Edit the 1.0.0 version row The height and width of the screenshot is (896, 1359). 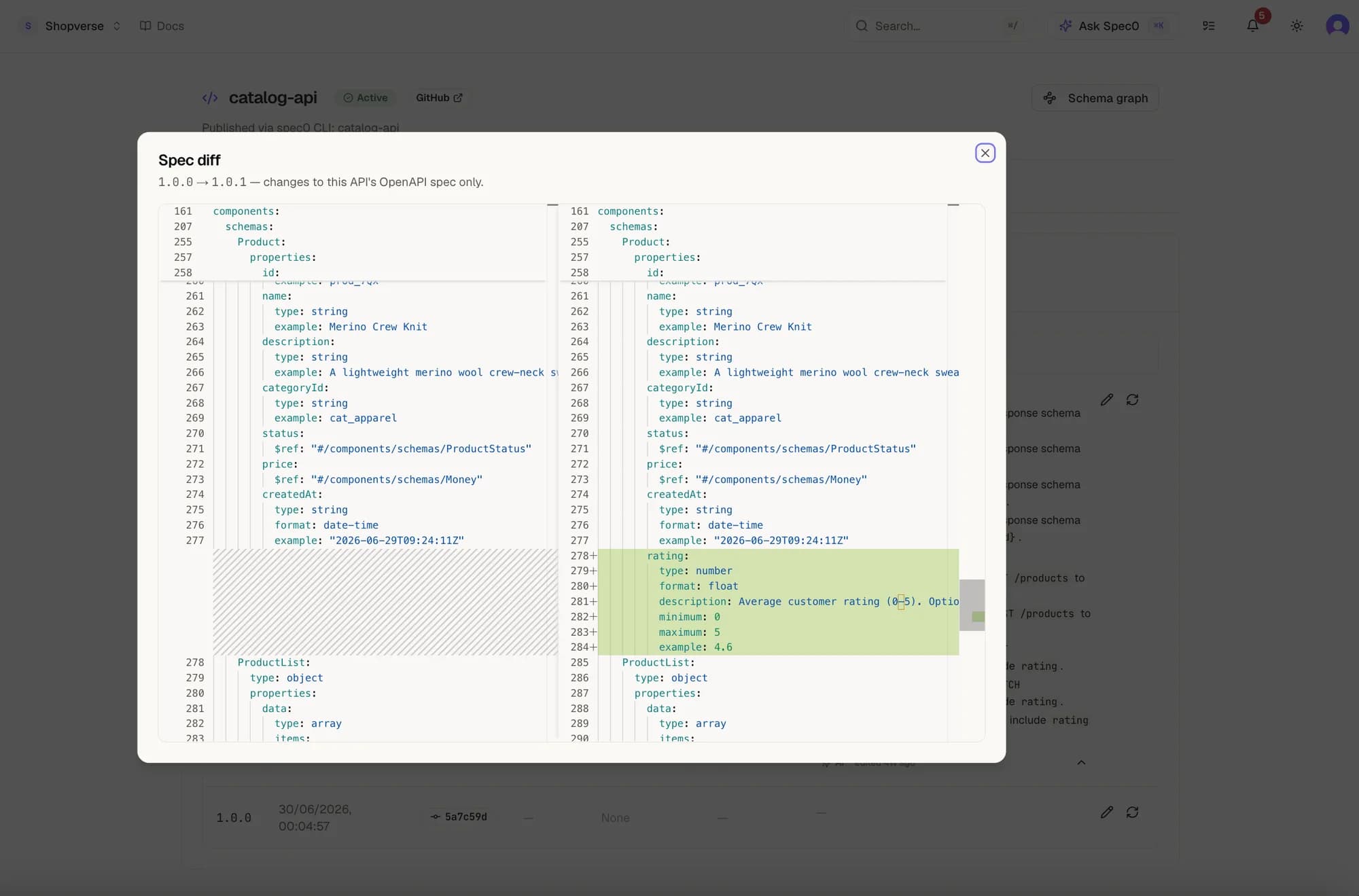point(1107,812)
